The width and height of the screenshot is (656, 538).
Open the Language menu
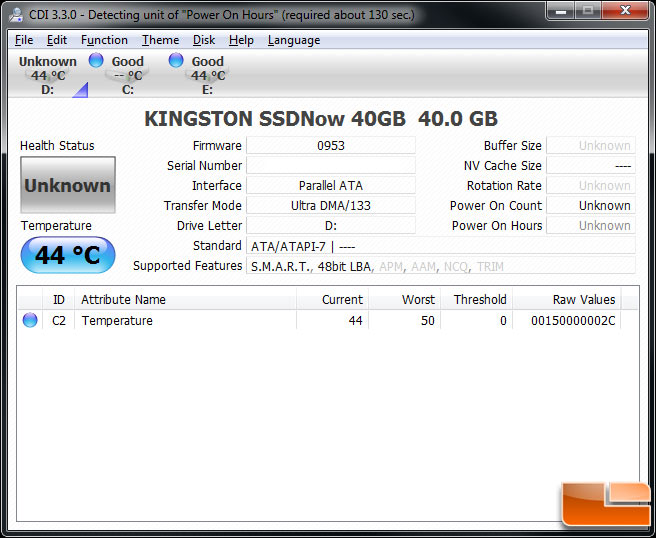point(294,40)
